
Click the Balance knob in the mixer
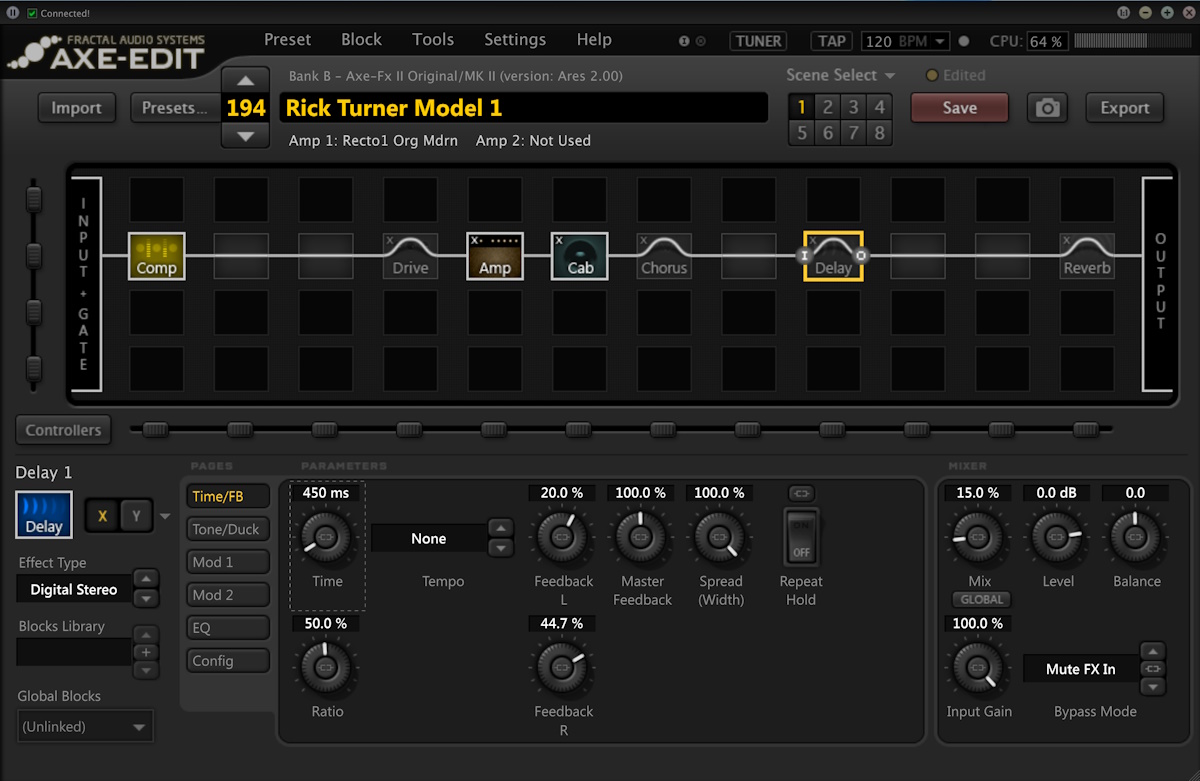point(1136,537)
